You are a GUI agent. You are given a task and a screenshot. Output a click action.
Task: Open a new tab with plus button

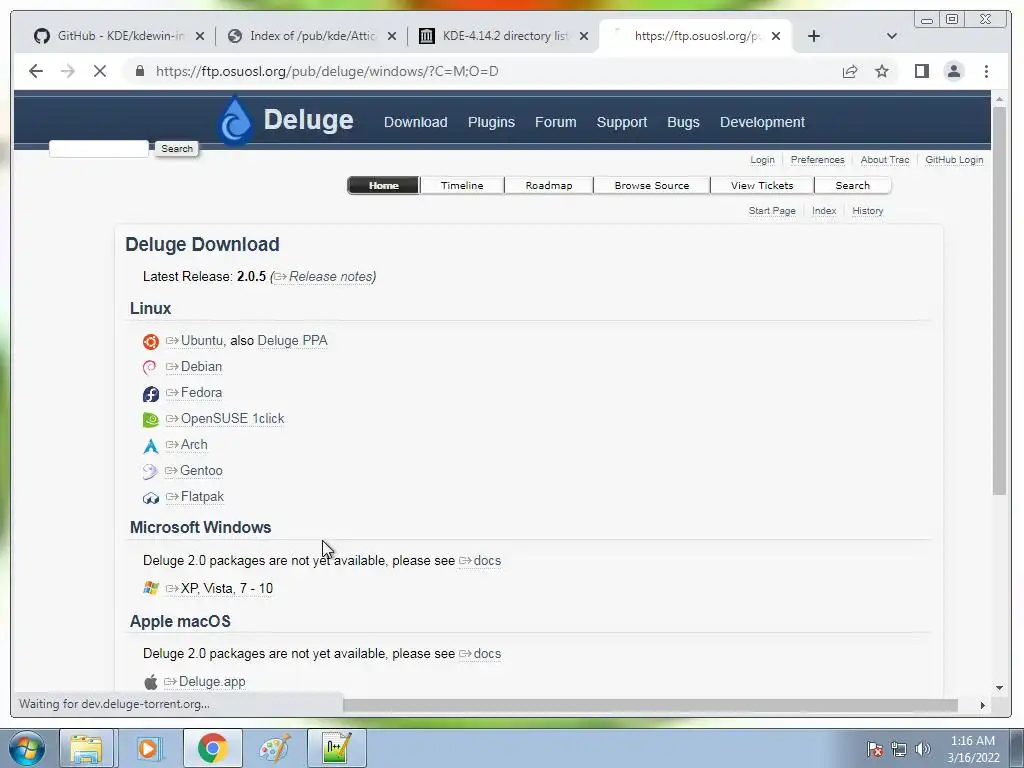[x=814, y=36]
